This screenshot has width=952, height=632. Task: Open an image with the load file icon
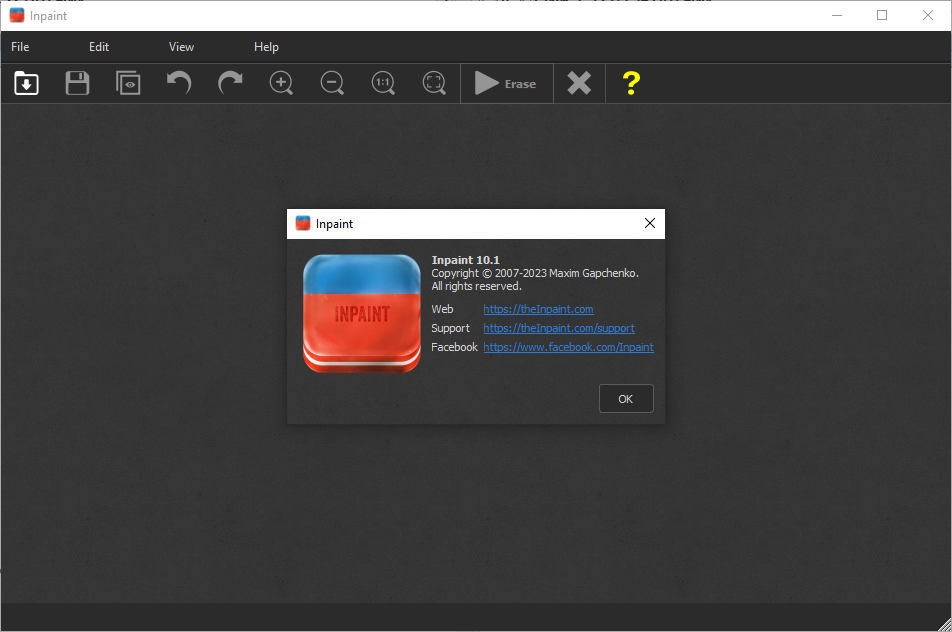26,83
